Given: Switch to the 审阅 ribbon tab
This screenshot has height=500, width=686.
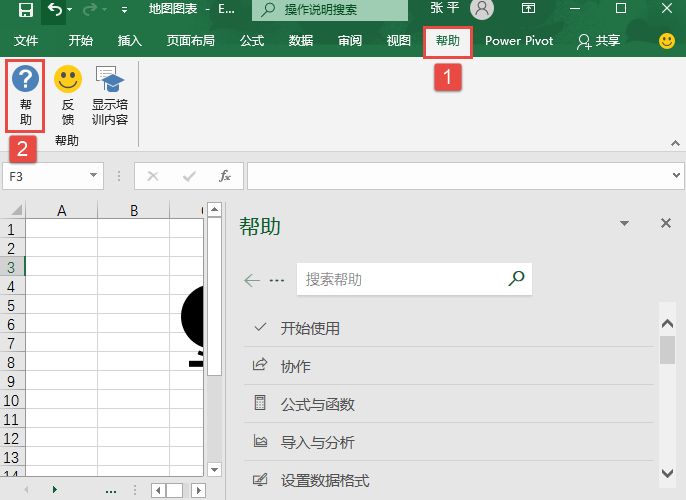Looking at the screenshot, I should point(350,41).
